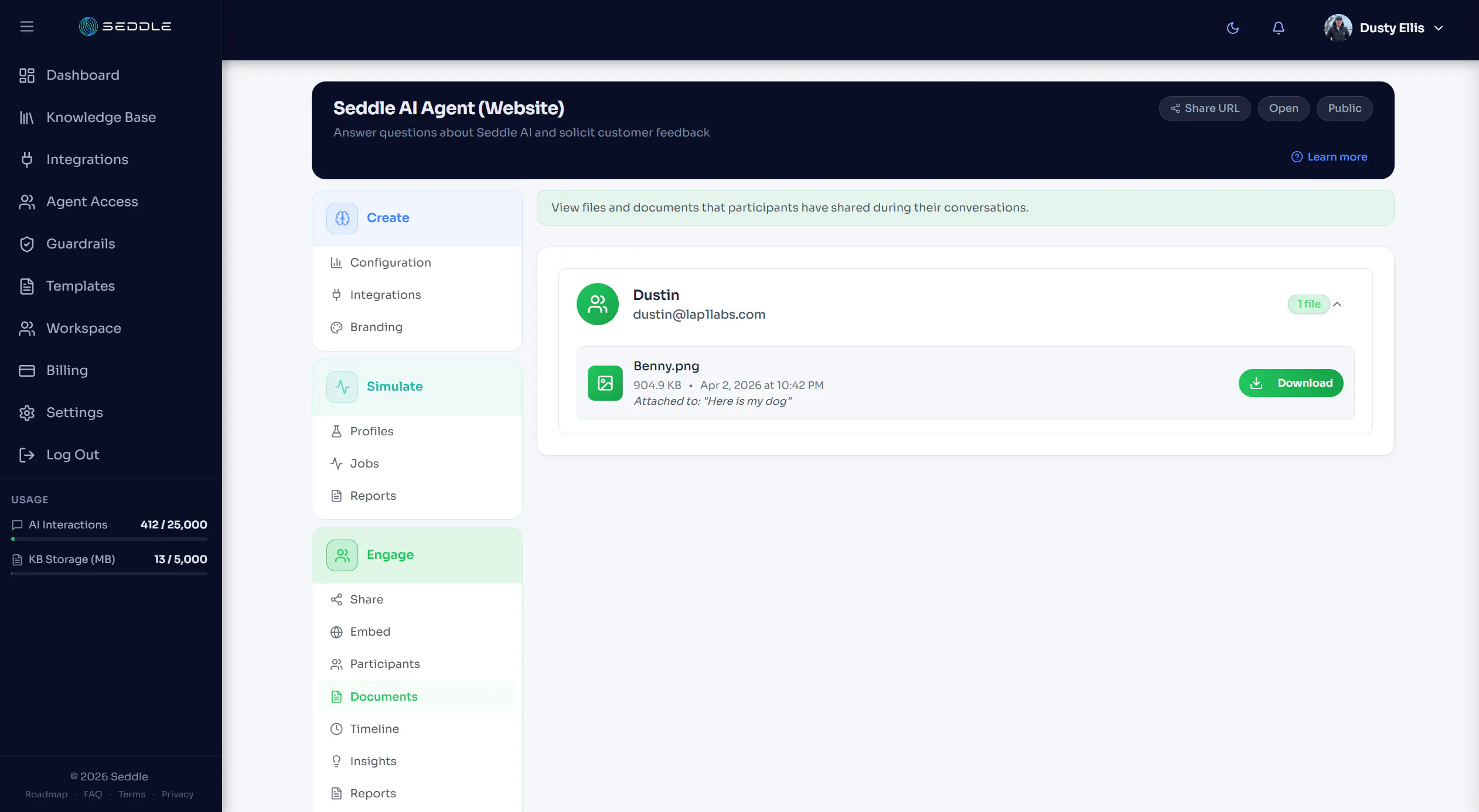Open Jobs under Simulate
Screen dimensions: 1479x812
tap(364, 463)
